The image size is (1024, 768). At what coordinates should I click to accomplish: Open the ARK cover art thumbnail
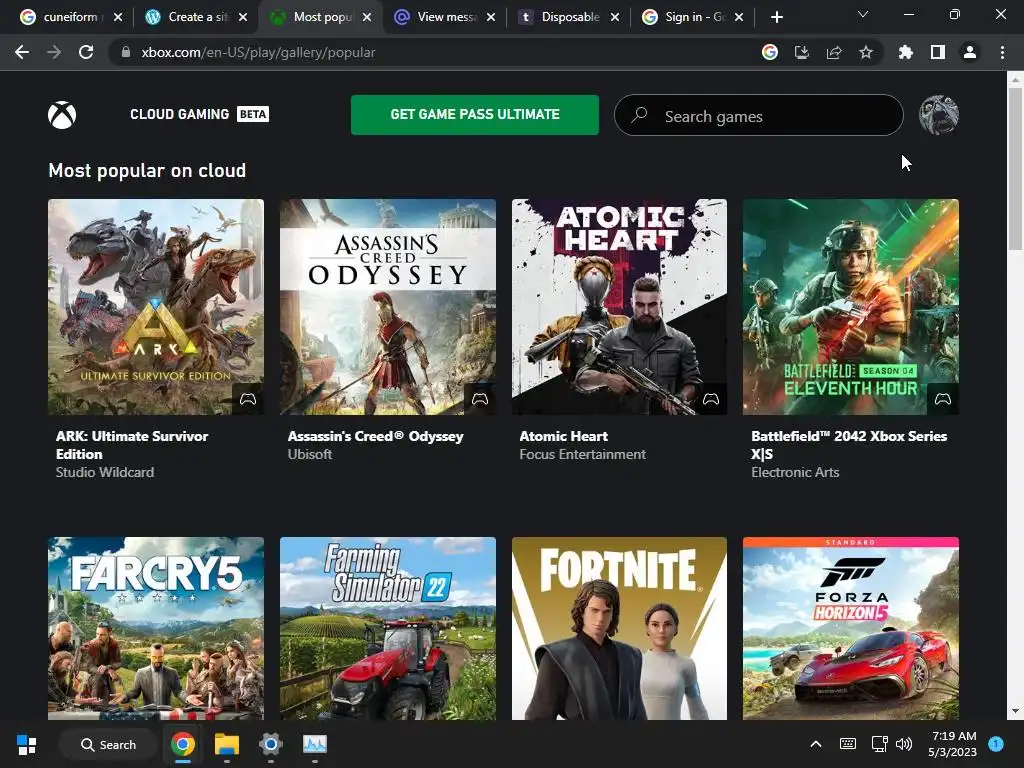coord(156,307)
